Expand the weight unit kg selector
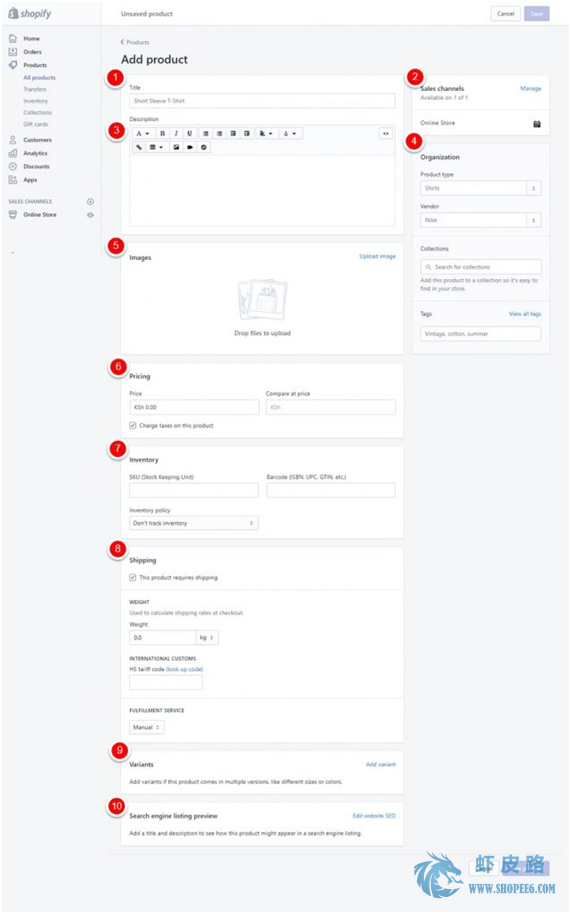The height and width of the screenshot is (914, 572). pyautogui.click(x=207, y=638)
